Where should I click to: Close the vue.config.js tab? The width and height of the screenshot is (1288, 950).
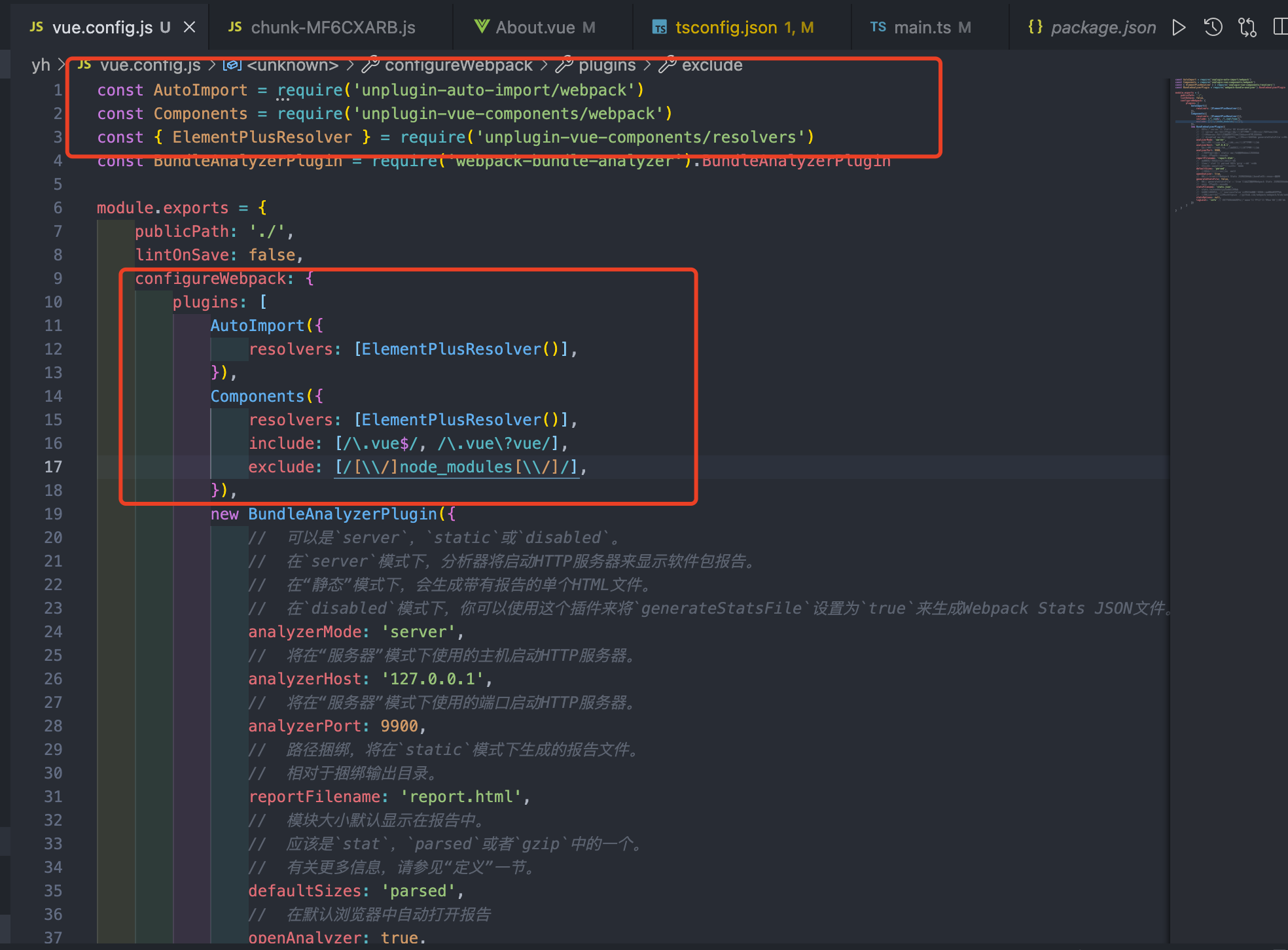189,27
